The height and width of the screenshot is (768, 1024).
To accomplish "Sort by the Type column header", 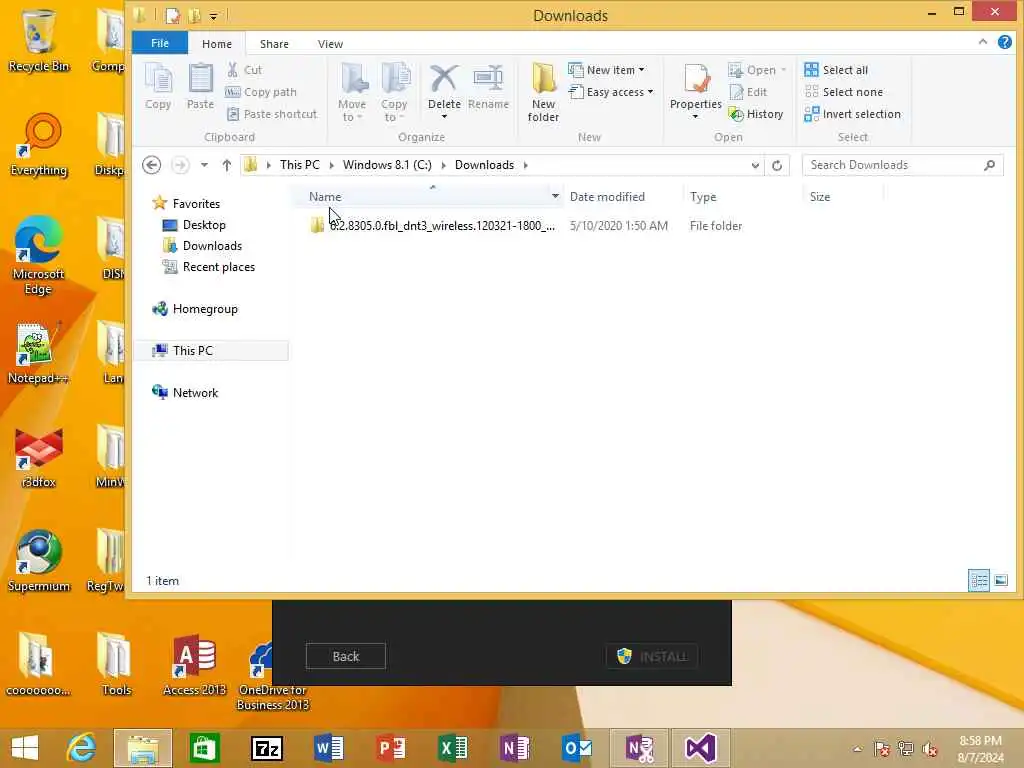I will click(x=703, y=197).
